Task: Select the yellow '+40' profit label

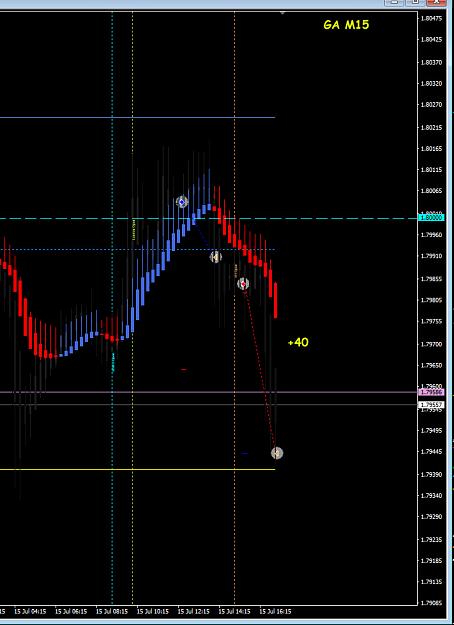Action: (x=298, y=342)
